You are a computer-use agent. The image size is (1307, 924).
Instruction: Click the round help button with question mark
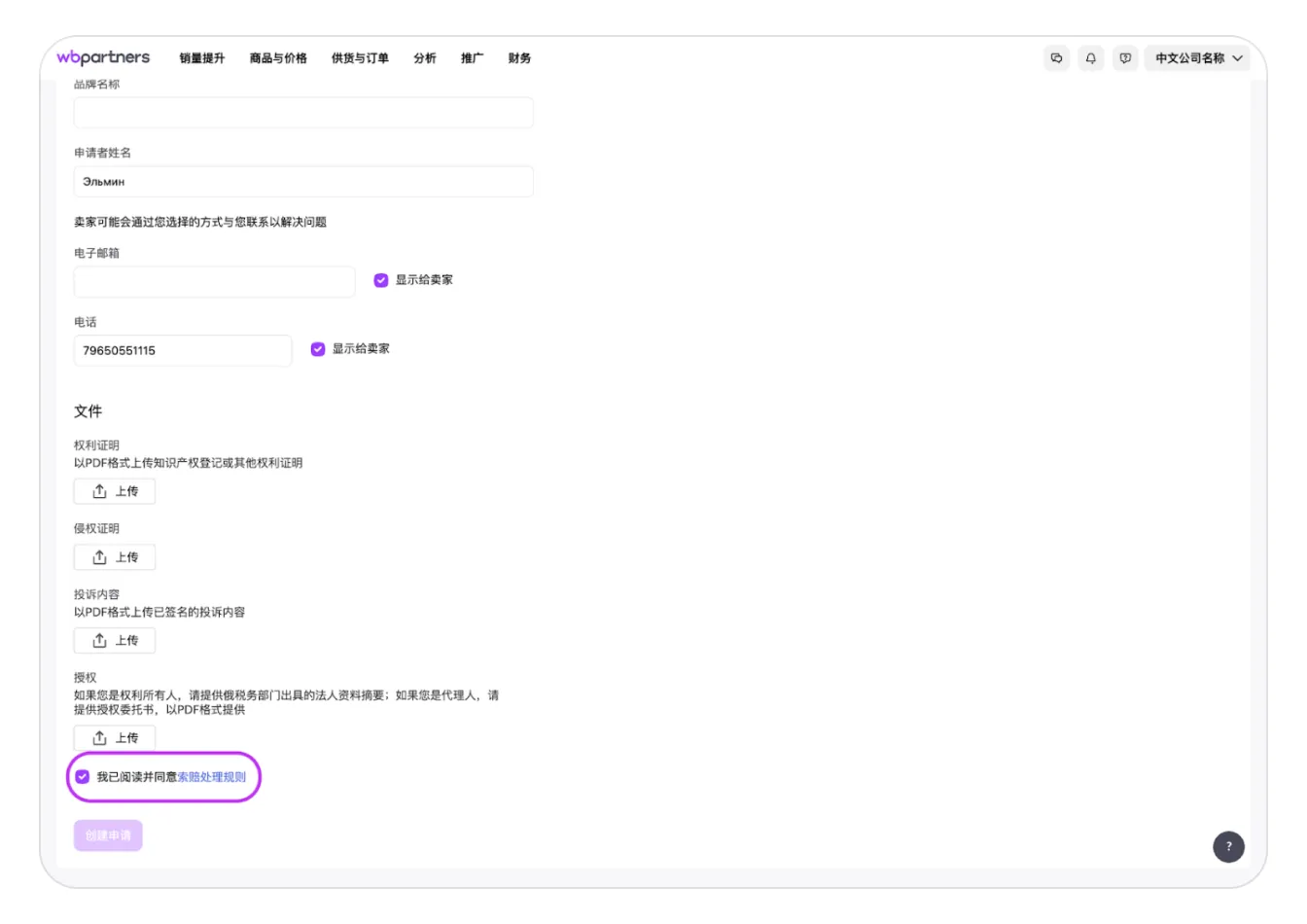[1228, 846]
